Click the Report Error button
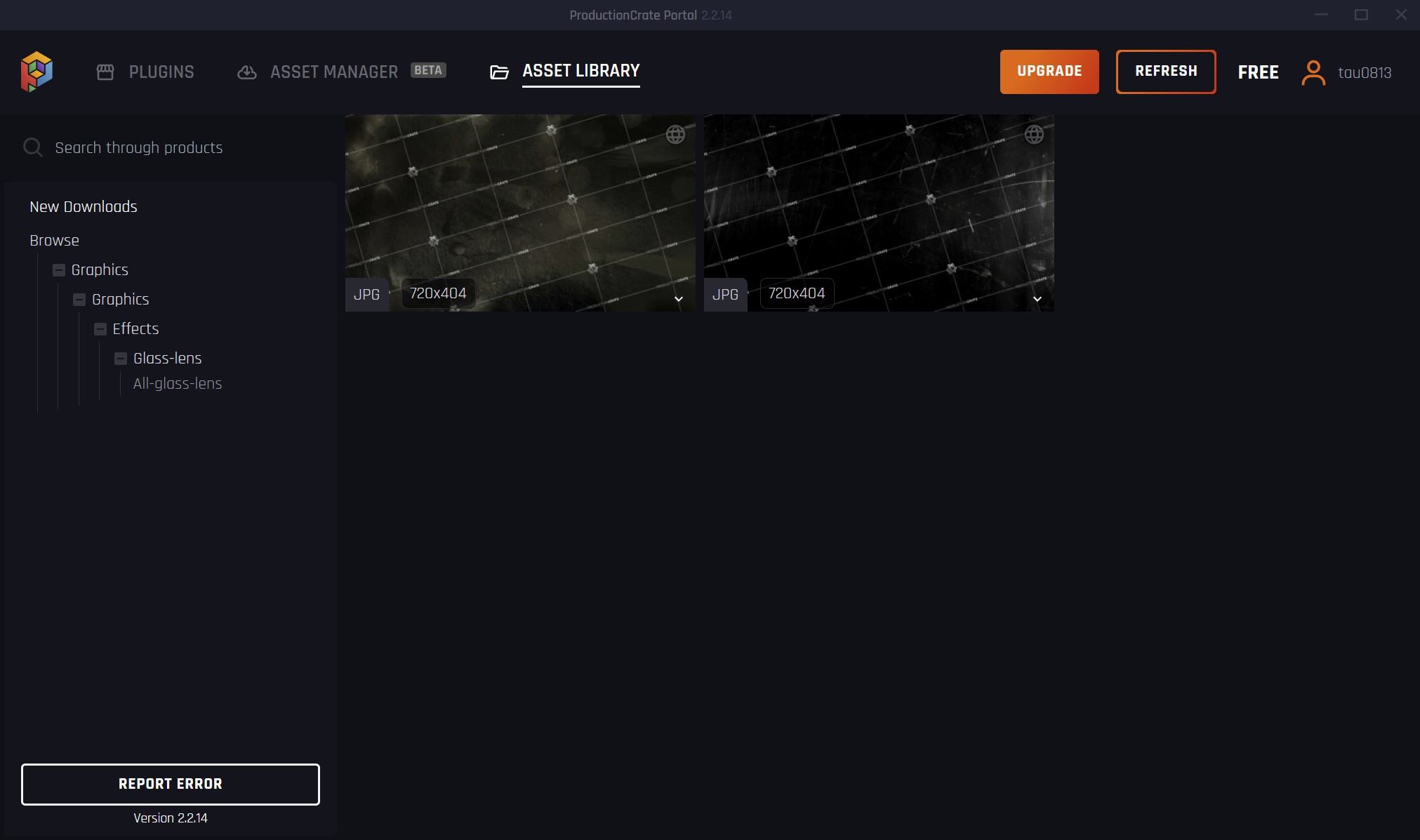1420x840 pixels. tap(171, 784)
